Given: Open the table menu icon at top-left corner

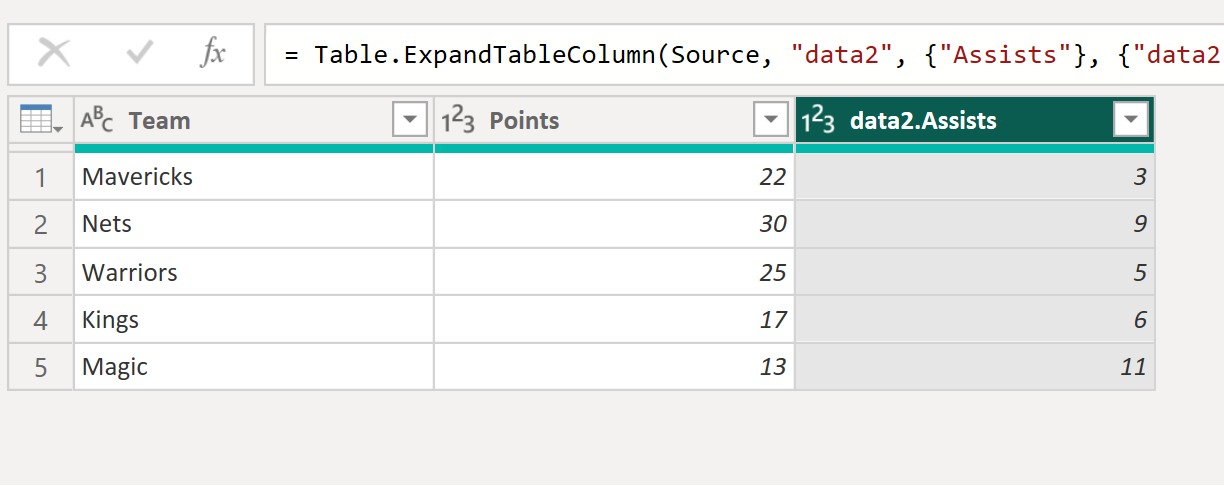Looking at the screenshot, I should pyautogui.click(x=41, y=121).
